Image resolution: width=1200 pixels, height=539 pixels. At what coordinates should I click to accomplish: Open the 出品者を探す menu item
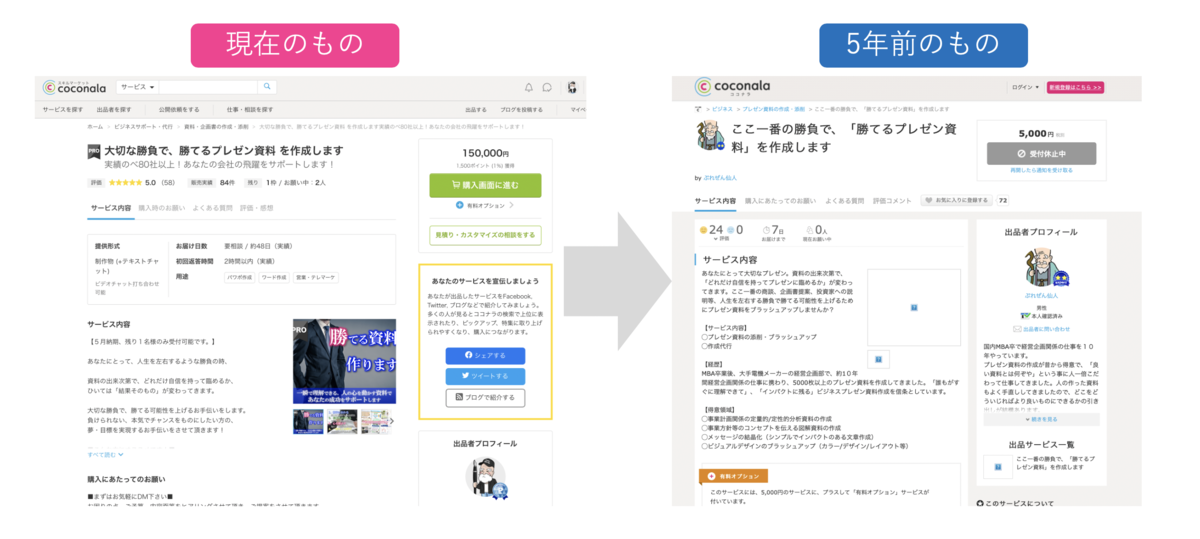pos(113,109)
